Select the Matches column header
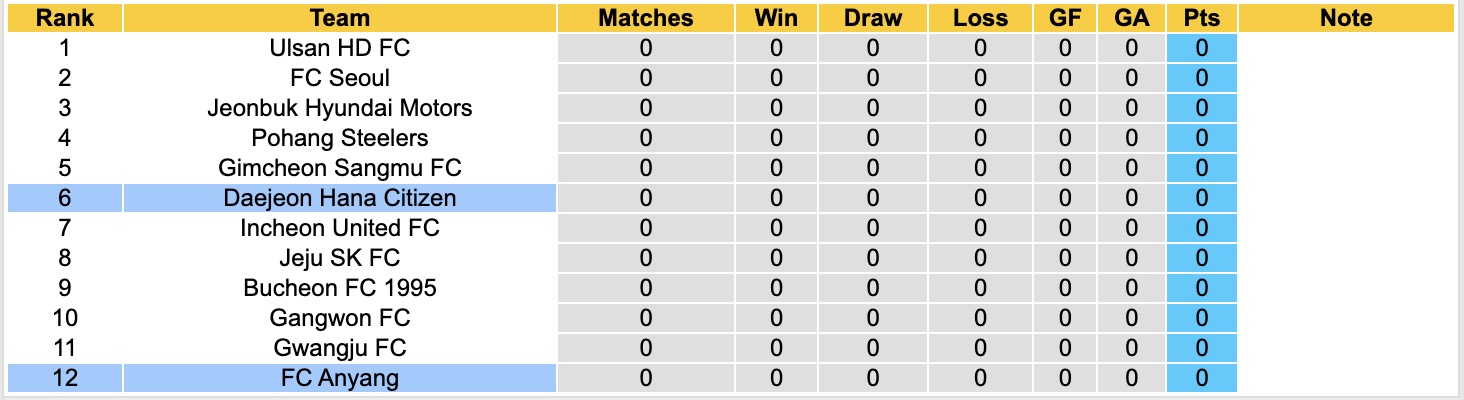The height and width of the screenshot is (400, 1464). click(x=645, y=18)
